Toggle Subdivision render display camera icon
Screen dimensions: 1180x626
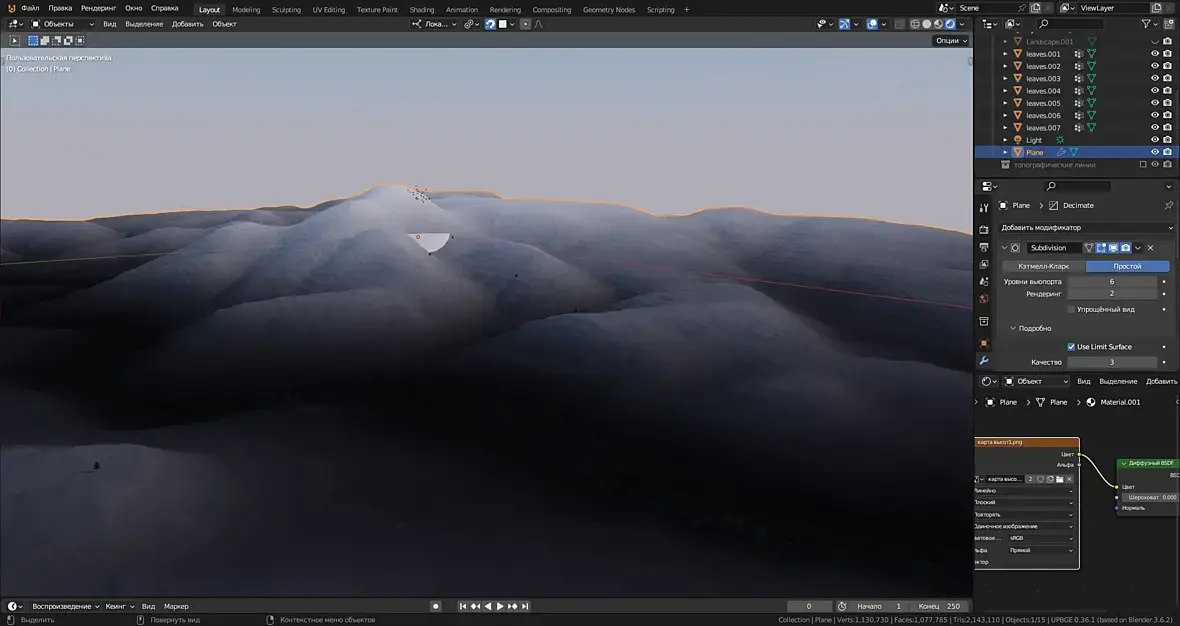point(1126,248)
